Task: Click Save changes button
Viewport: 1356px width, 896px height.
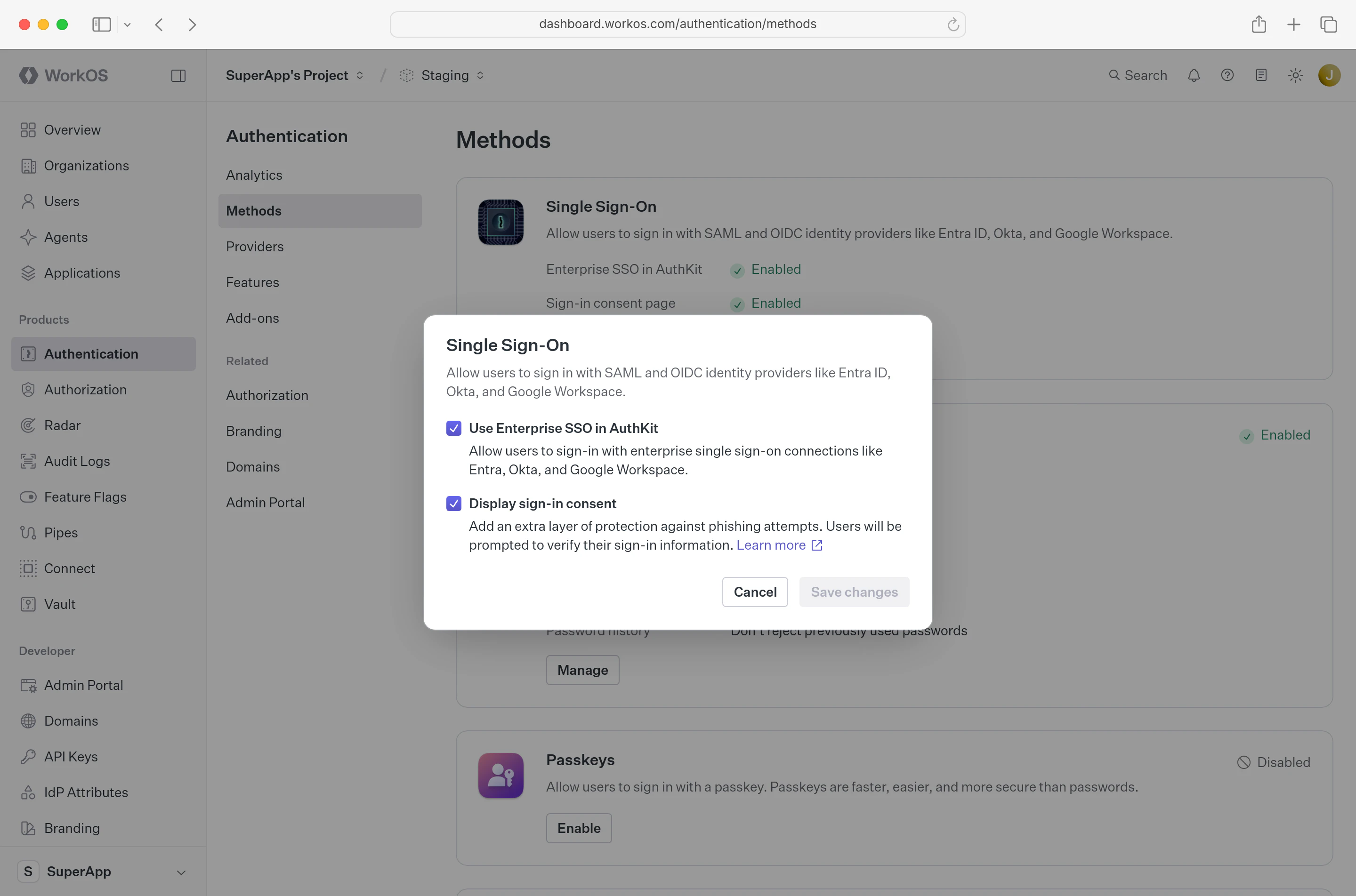Action: pos(854,592)
